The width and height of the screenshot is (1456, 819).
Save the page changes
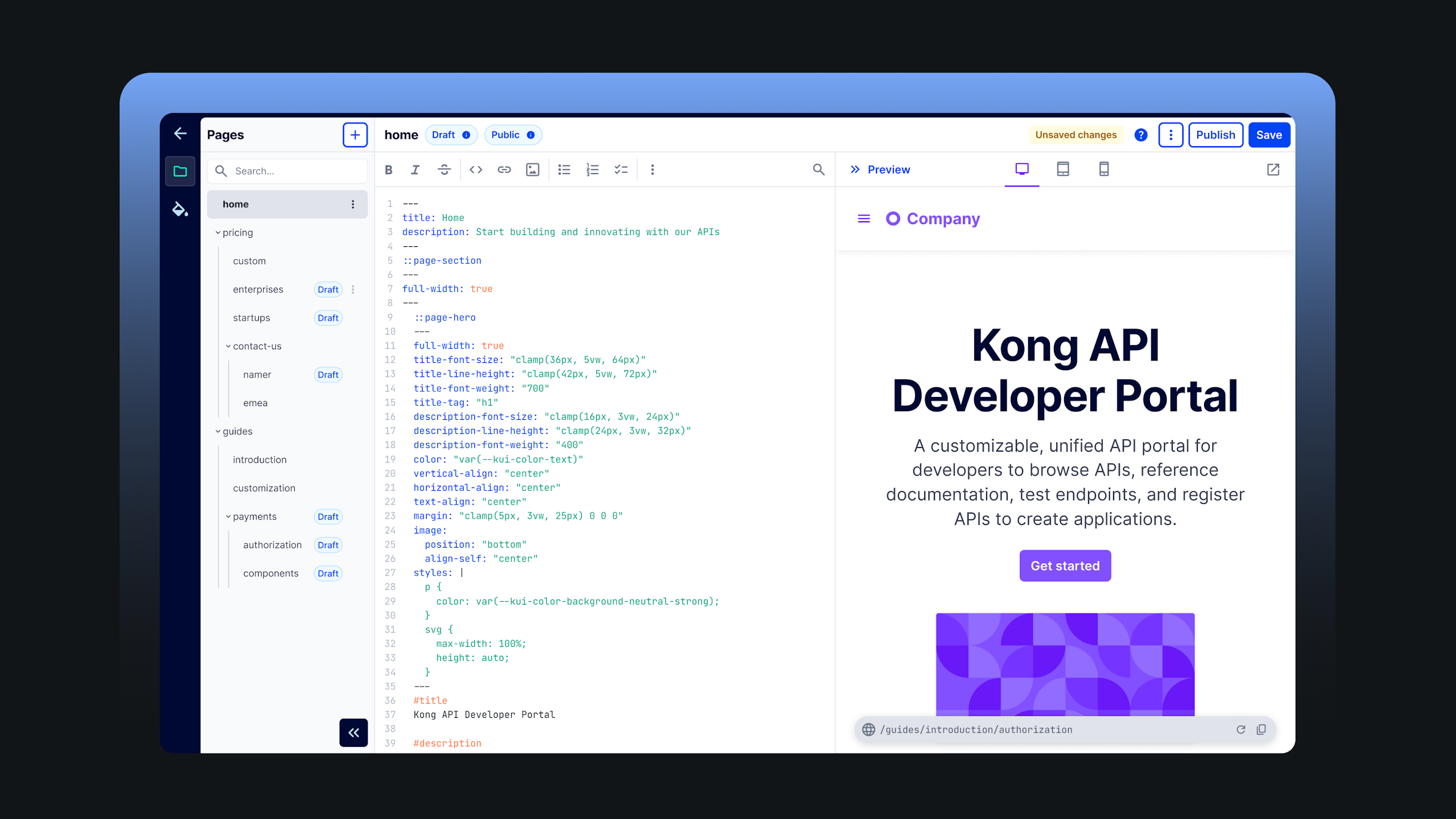1269,135
